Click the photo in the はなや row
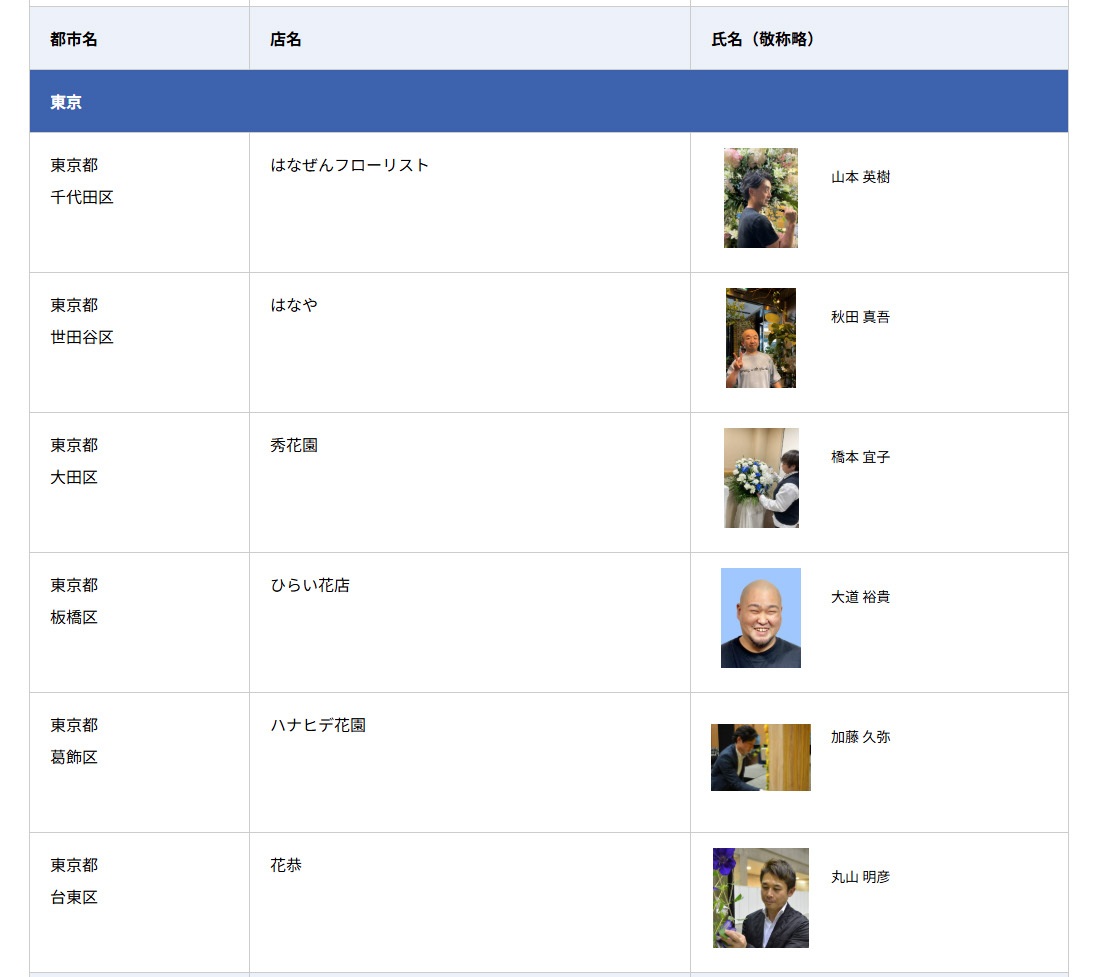1098x977 pixels. 760,338
